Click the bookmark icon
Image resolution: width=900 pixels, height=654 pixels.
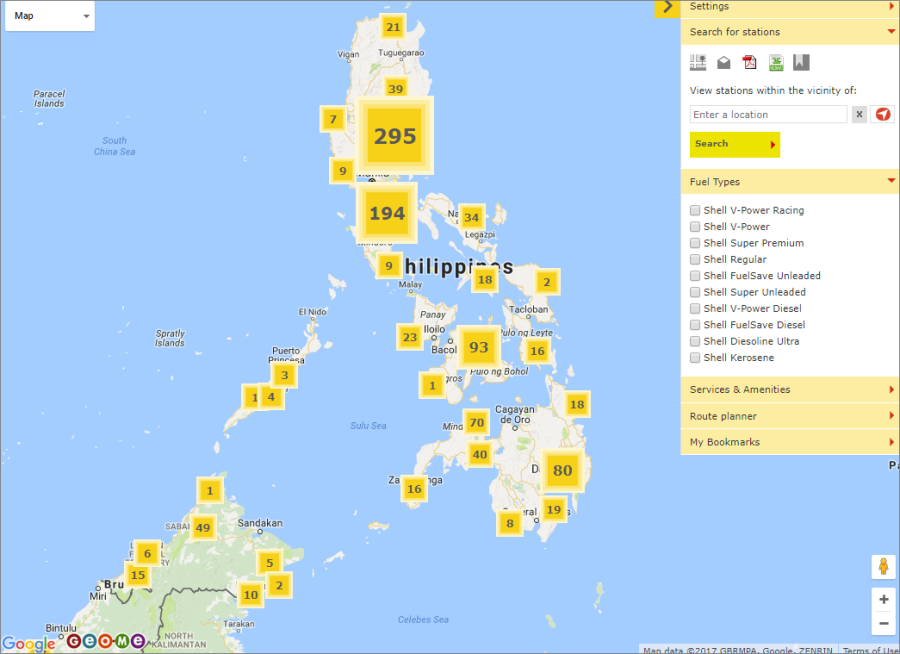coord(801,62)
